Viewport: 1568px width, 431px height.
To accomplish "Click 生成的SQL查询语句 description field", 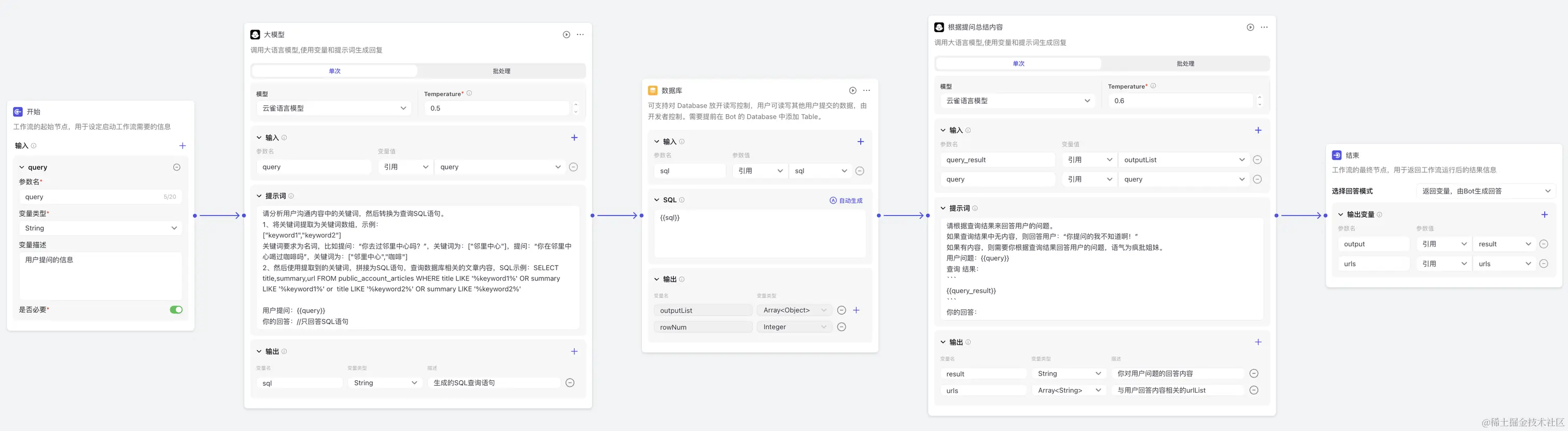I will [494, 383].
